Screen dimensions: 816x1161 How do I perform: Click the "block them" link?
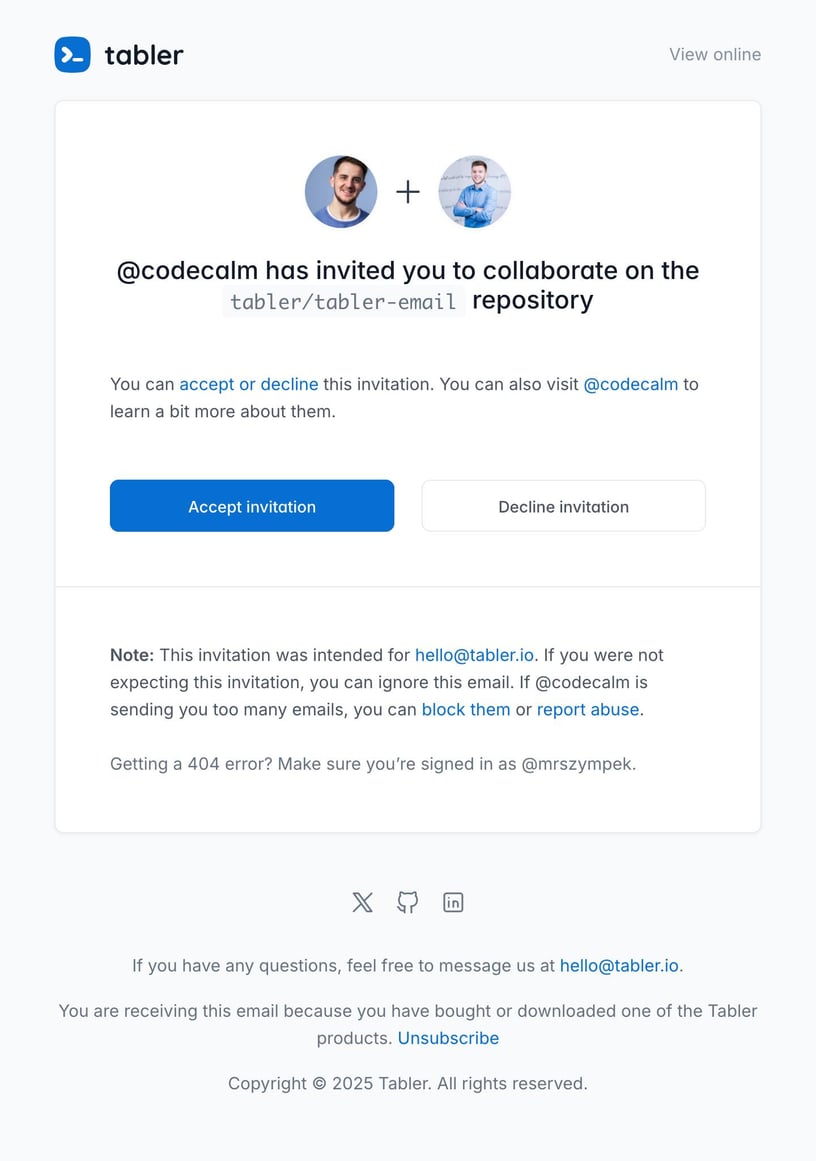(x=466, y=709)
